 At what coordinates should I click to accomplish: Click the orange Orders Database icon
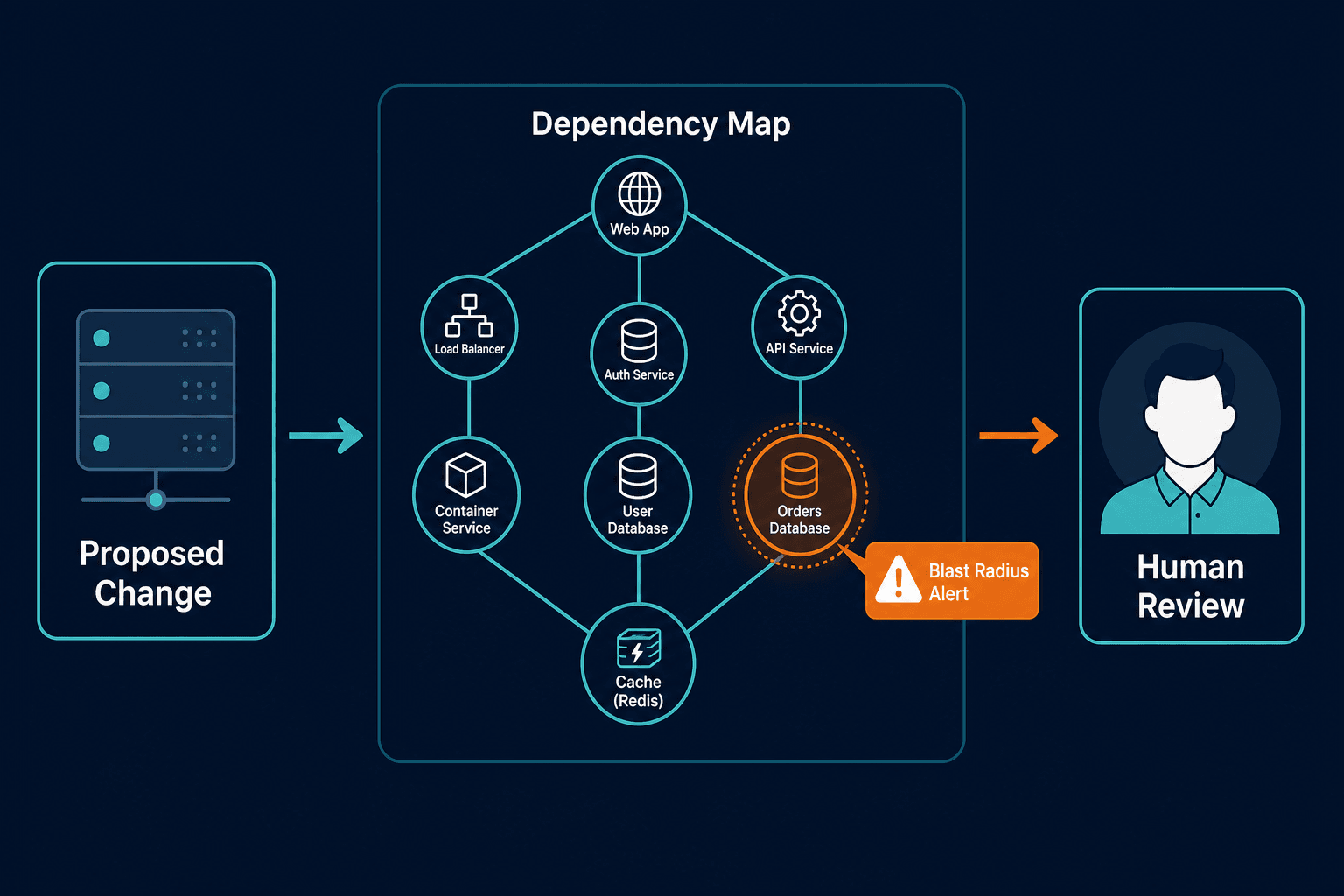click(x=800, y=475)
